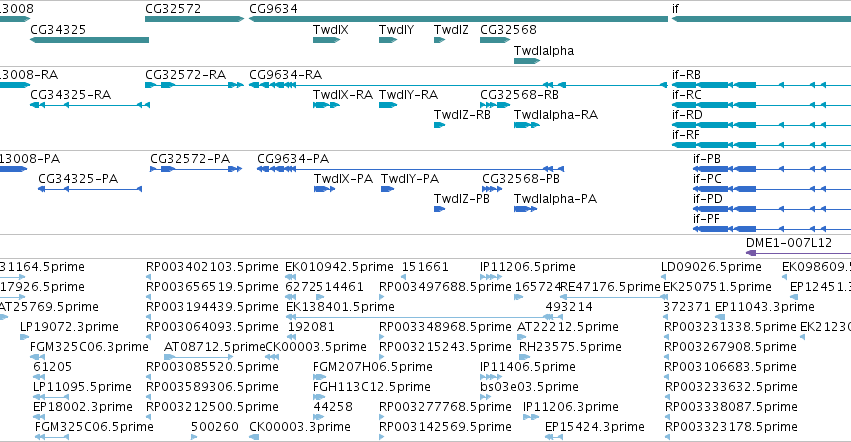Click the CG9634 gene label
Image resolution: width=851 pixels, height=442 pixels.
click(273, 9)
